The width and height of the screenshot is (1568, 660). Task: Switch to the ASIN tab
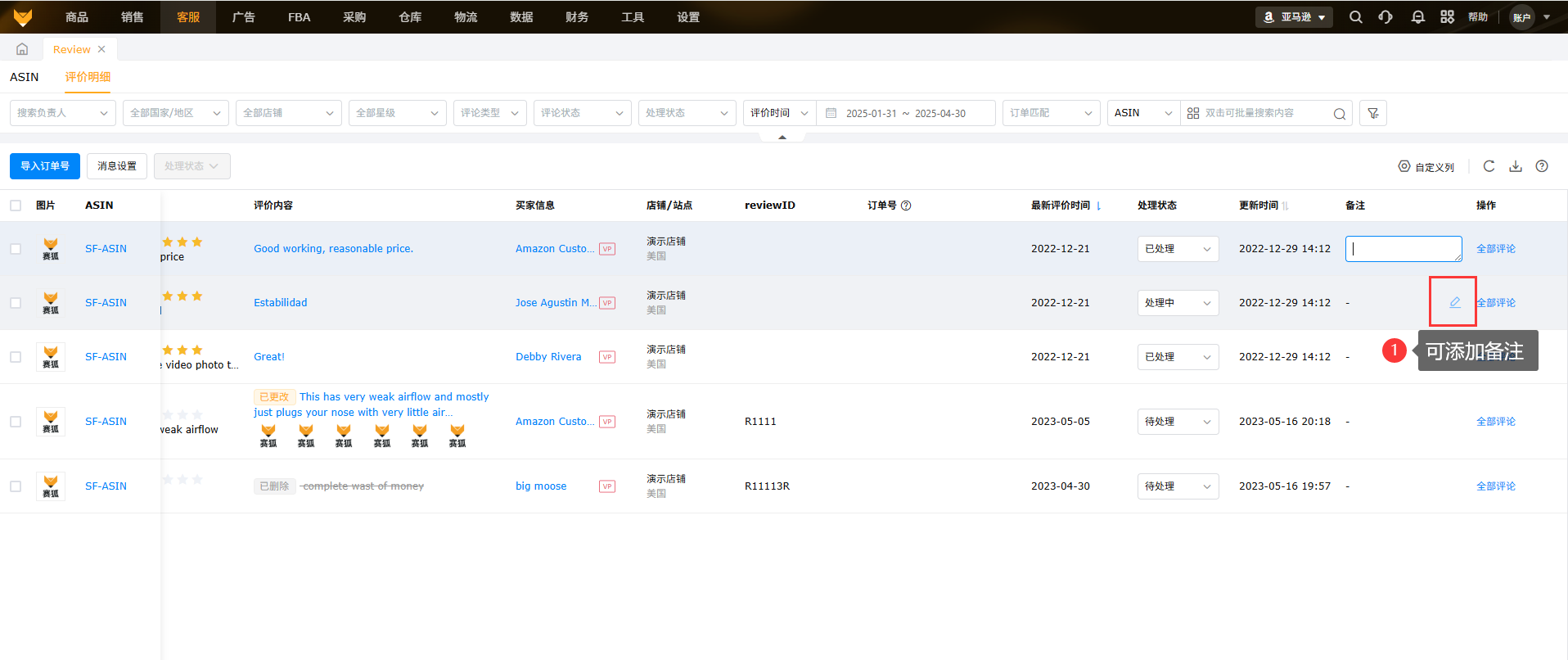[x=25, y=77]
